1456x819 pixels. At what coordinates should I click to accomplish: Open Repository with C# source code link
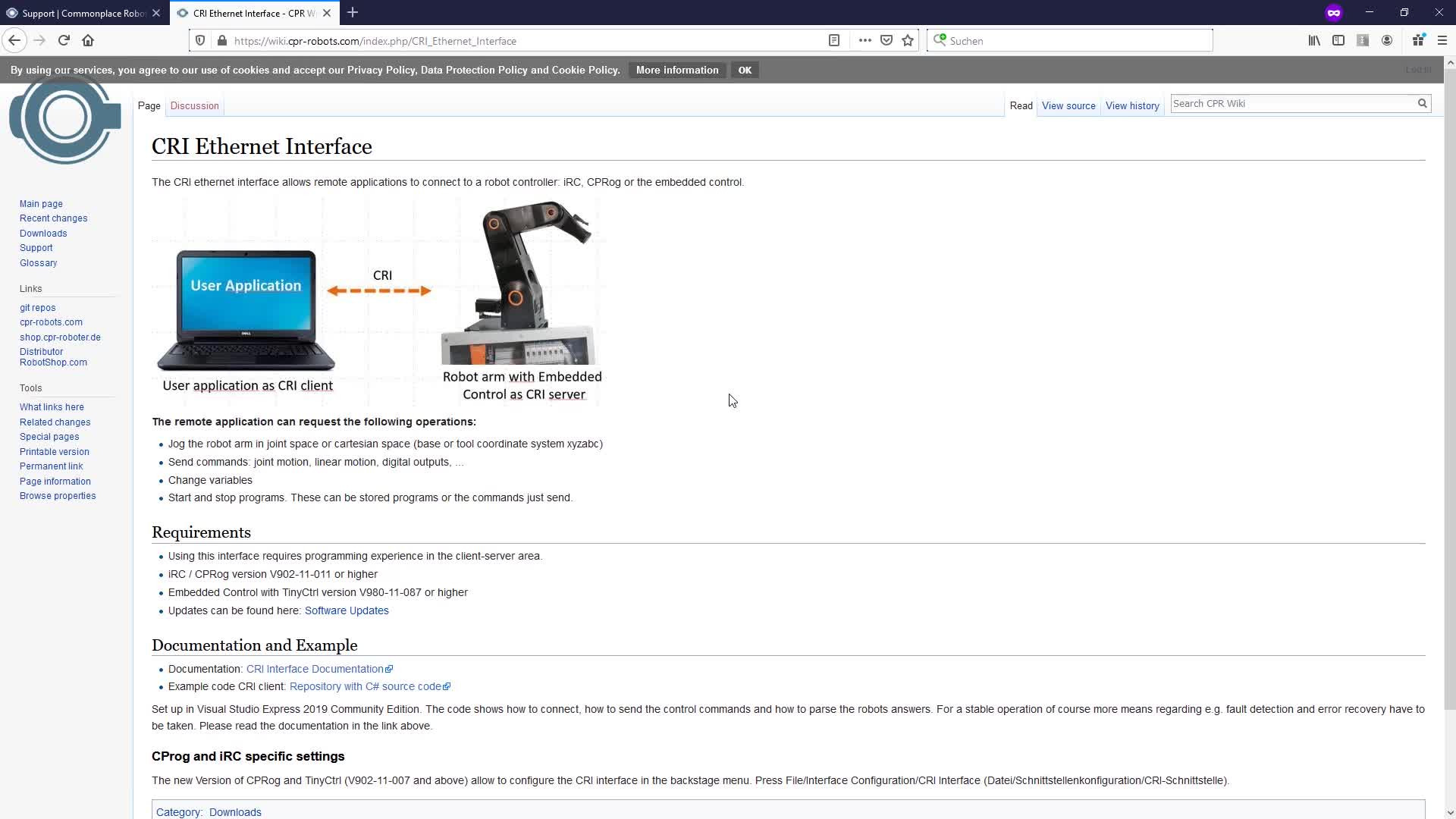click(370, 686)
